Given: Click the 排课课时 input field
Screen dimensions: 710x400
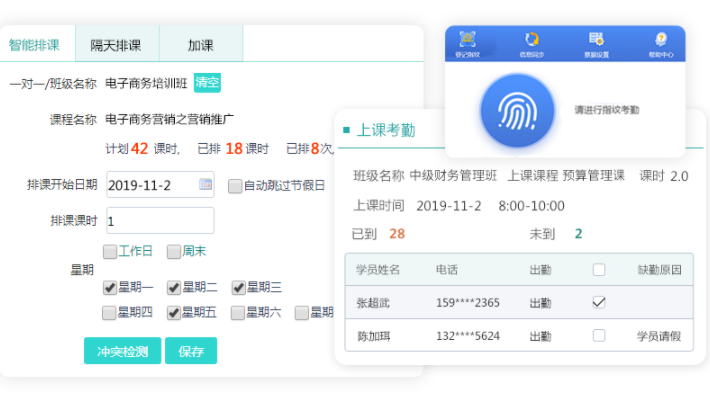Looking at the screenshot, I should (x=159, y=221).
